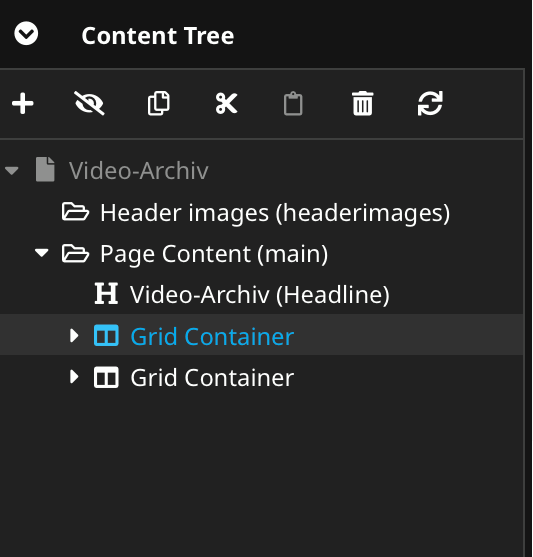Image resolution: width=533 pixels, height=557 pixels.
Task: Select the Video-Archiv (Headline) node
Action: [x=260, y=294]
